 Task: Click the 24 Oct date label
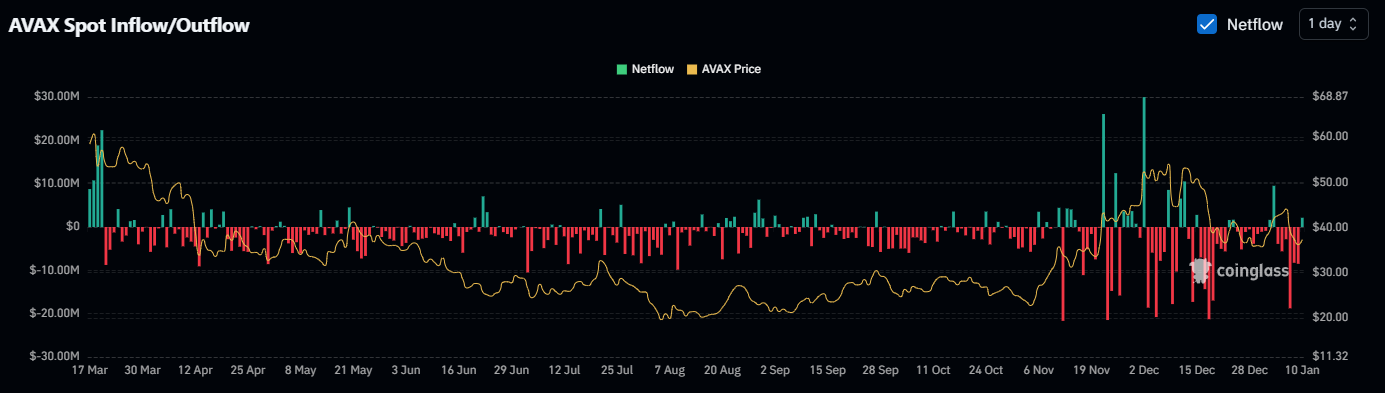985,370
